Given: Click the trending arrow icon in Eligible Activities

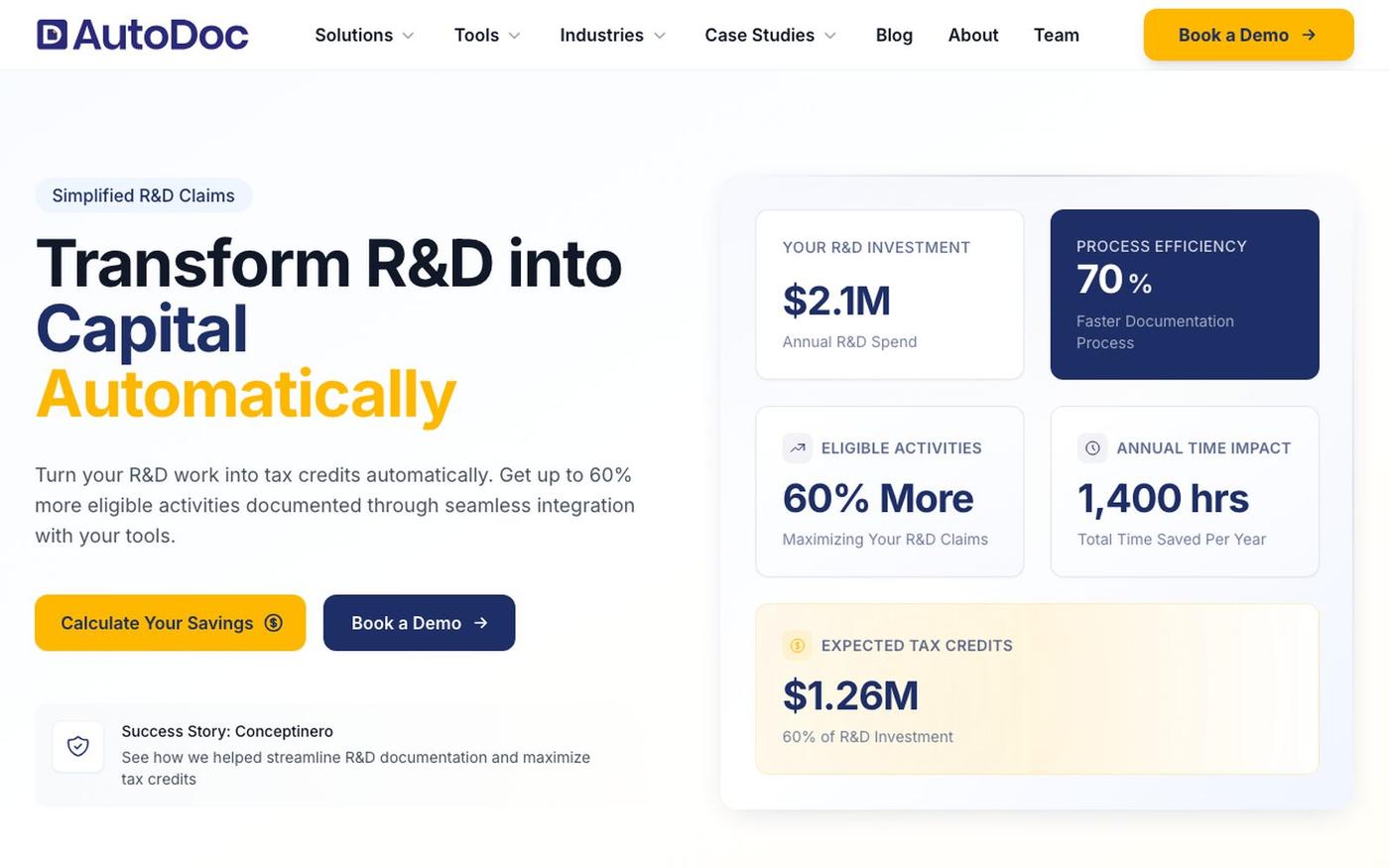Looking at the screenshot, I should click(x=798, y=448).
